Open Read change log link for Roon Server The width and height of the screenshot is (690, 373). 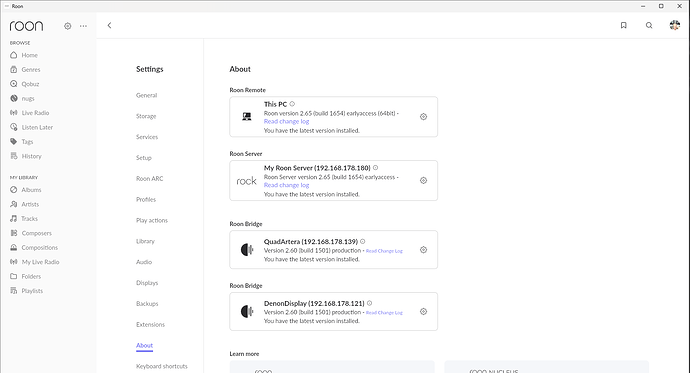(x=286, y=185)
